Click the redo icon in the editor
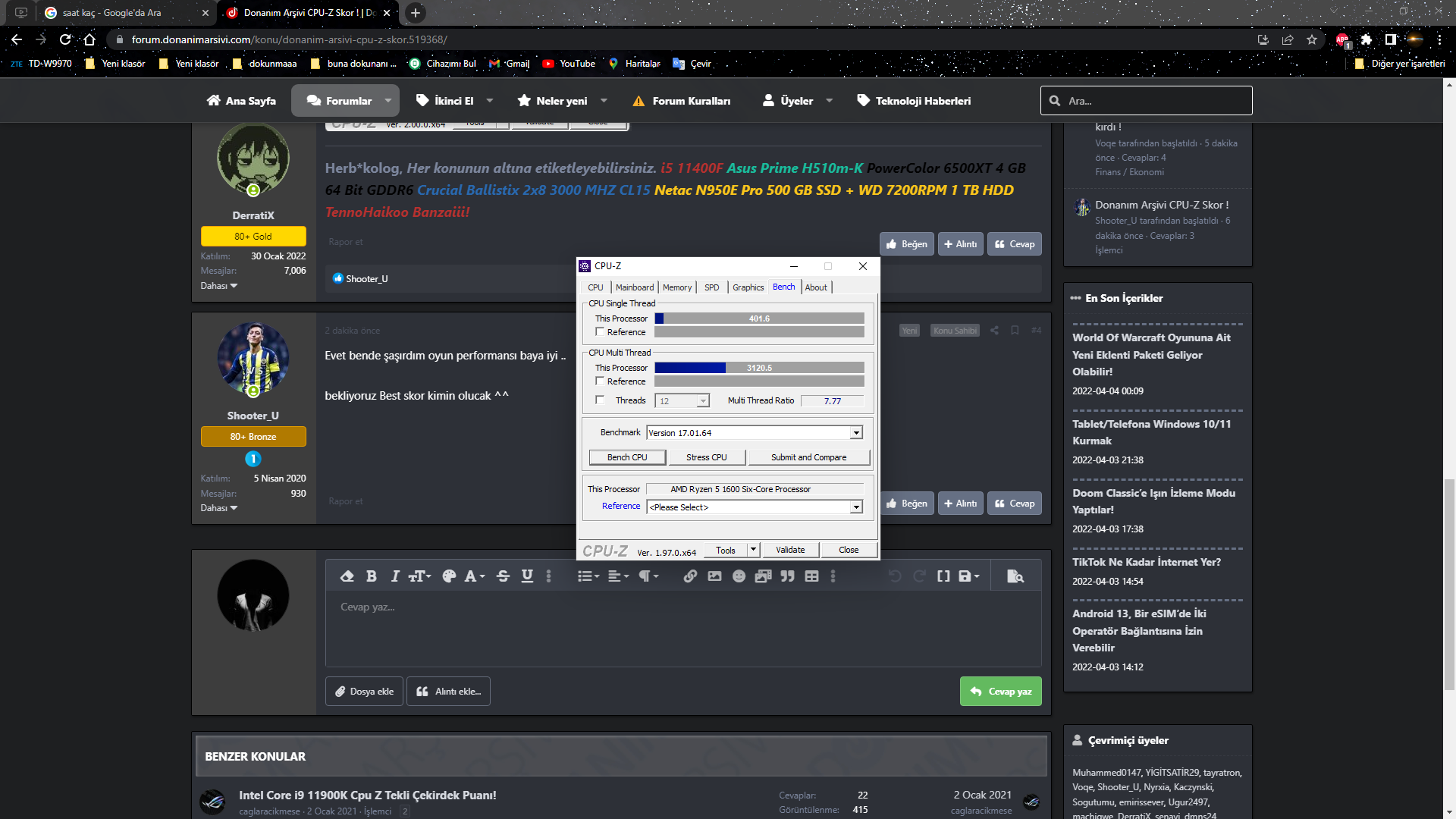 919,576
